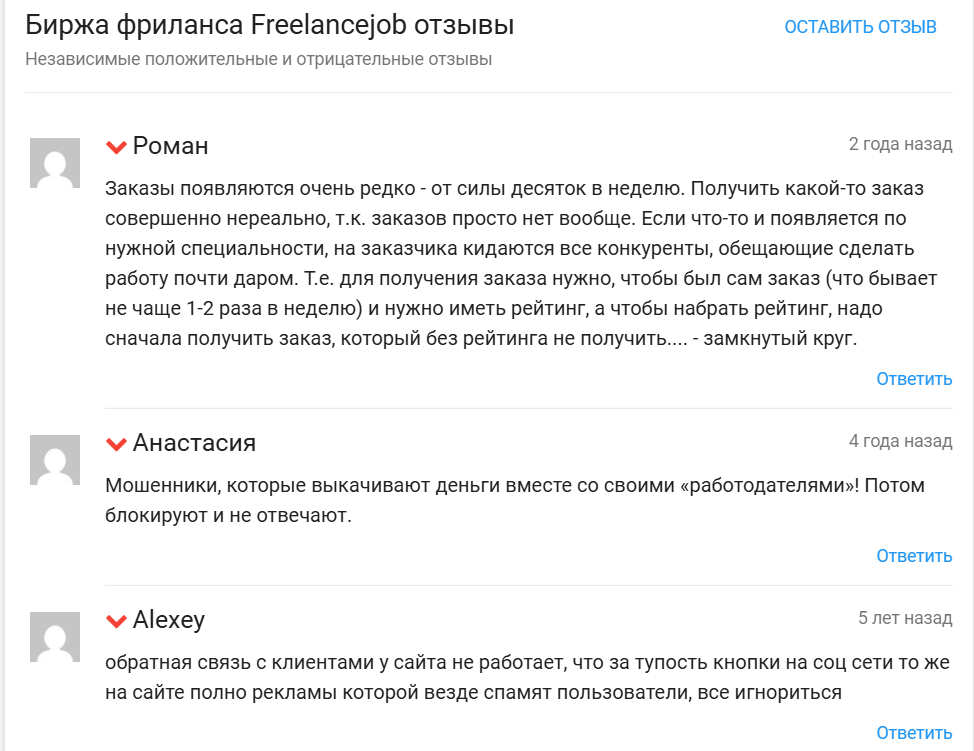Click Роман's review text about заказы

[514, 264]
